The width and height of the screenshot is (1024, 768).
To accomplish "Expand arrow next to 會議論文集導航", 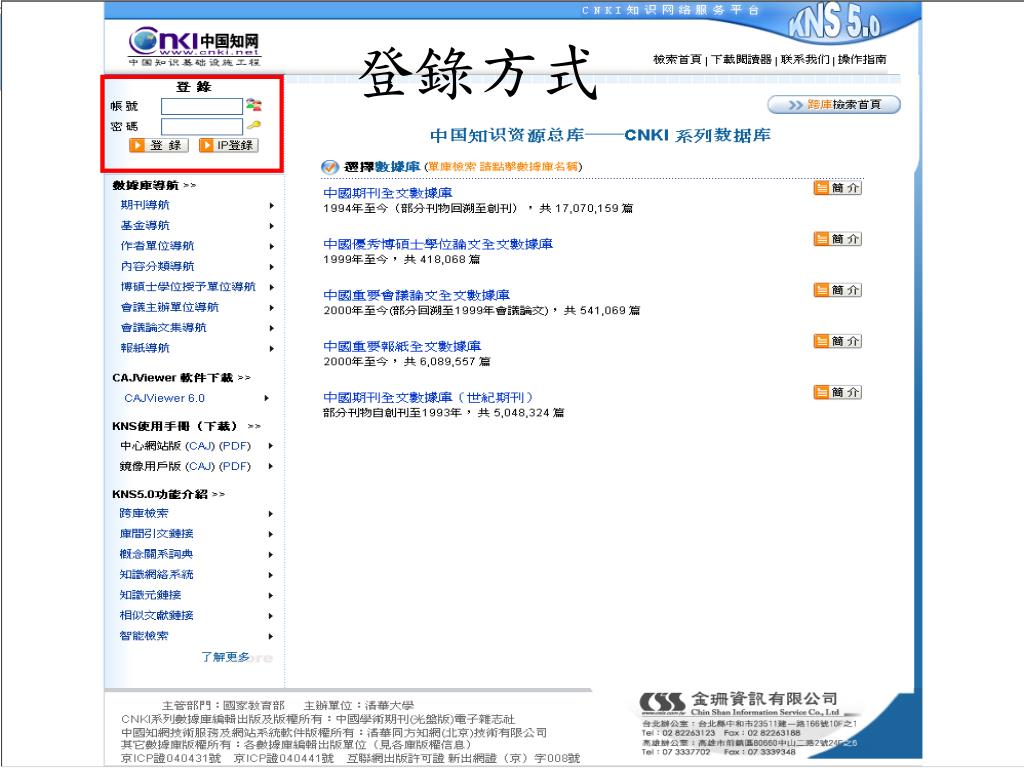I will (x=272, y=328).
